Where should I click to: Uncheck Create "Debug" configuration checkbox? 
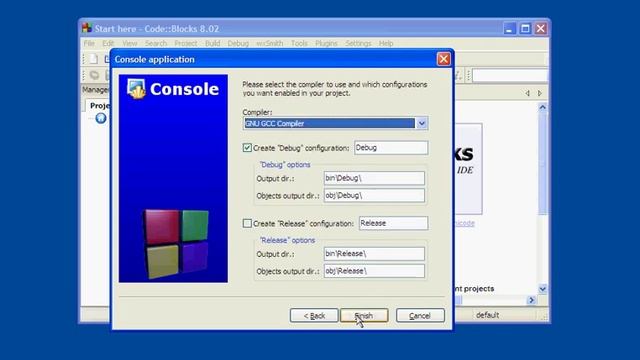[x=247, y=148]
